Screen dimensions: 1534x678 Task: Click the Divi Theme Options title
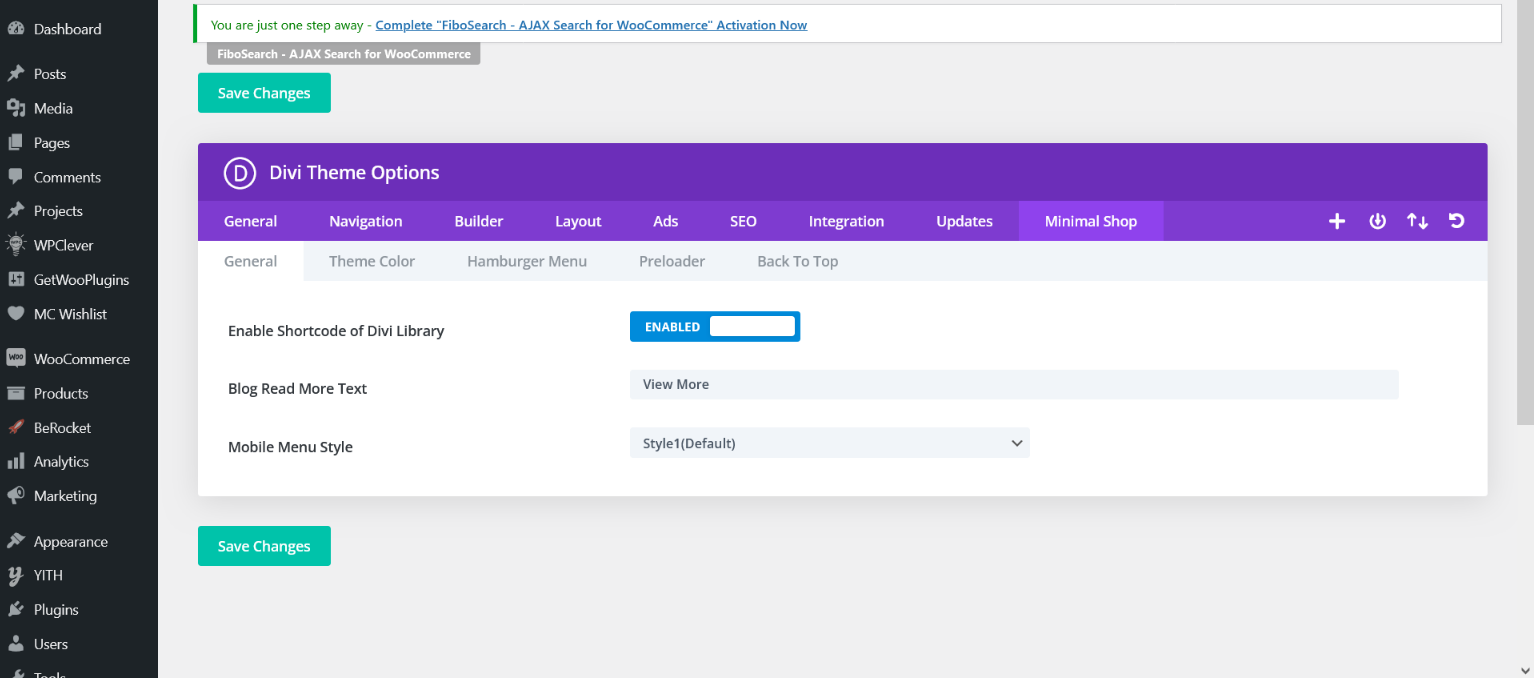pos(354,173)
